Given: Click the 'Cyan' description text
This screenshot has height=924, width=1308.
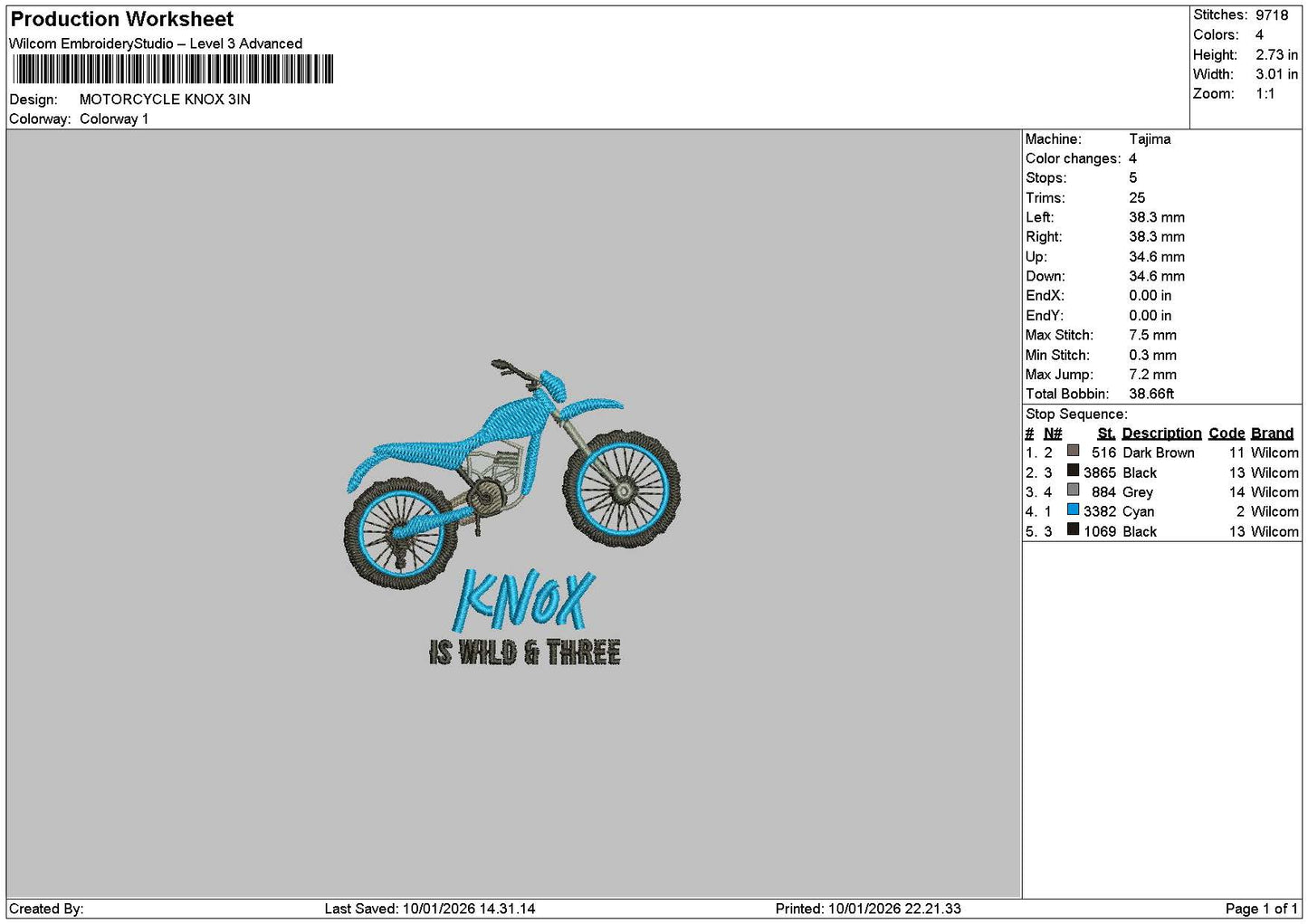Looking at the screenshot, I should (x=1138, y=512).
